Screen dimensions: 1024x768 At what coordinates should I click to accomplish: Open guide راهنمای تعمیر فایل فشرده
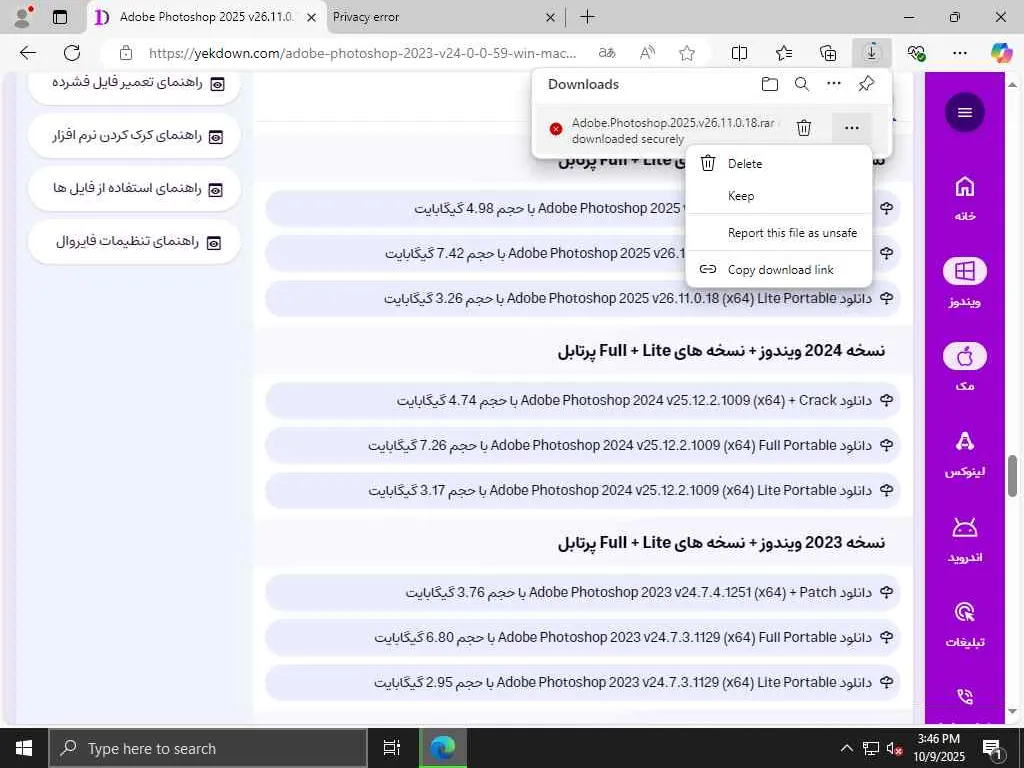[135, 84]
